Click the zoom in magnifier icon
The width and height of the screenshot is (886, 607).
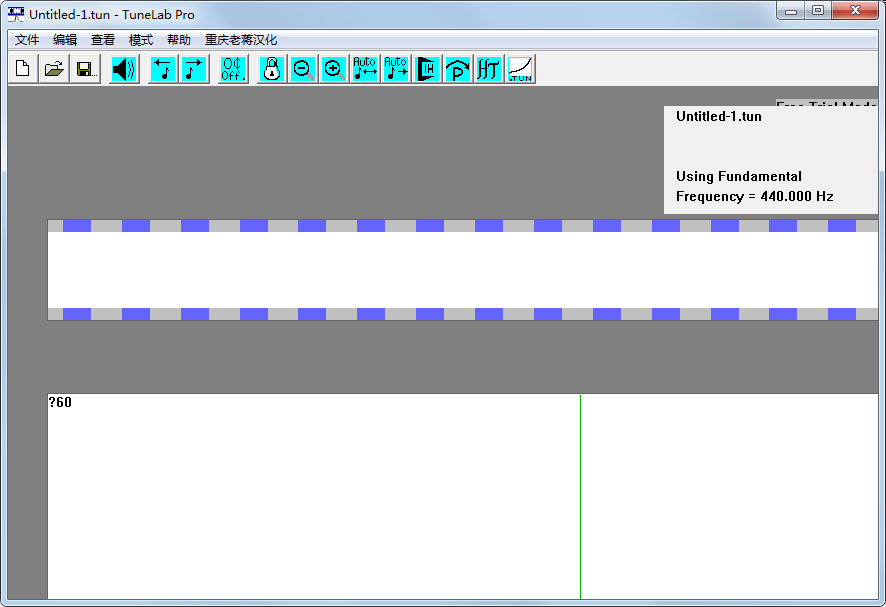point(334,69)
